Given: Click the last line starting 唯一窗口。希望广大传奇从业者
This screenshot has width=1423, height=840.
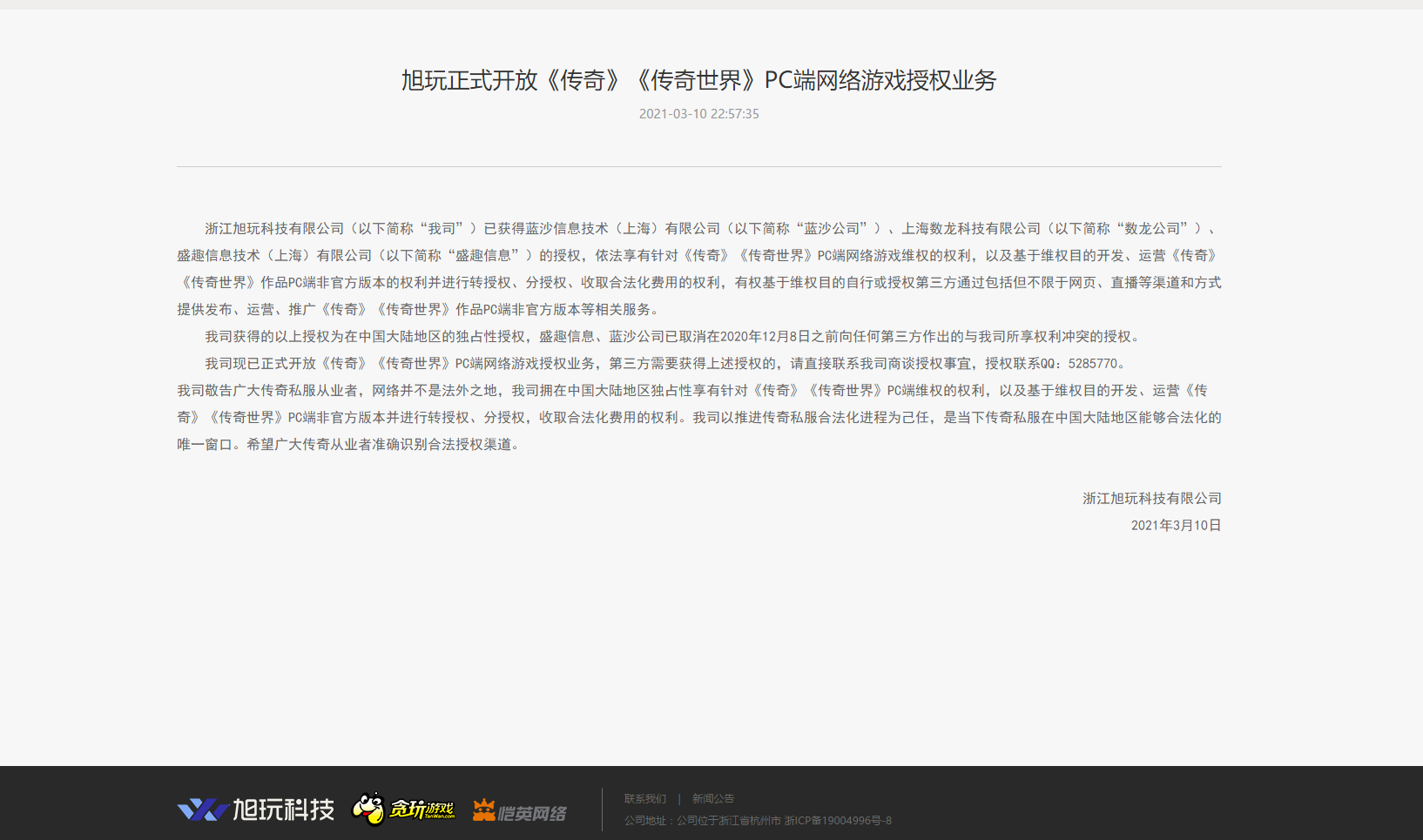Looking at the screenshot, I should click(351, 445).
